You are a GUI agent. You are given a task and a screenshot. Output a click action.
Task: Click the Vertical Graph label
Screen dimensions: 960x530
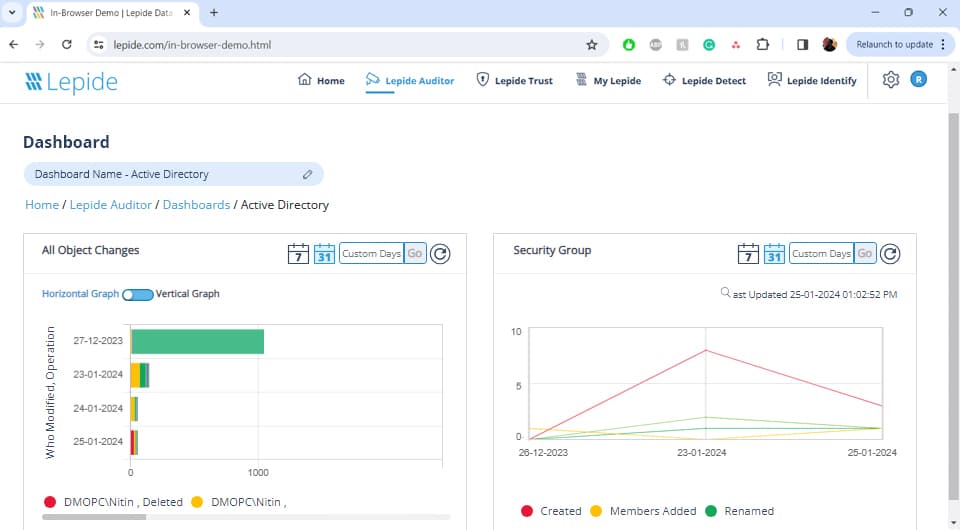[187, 294]
